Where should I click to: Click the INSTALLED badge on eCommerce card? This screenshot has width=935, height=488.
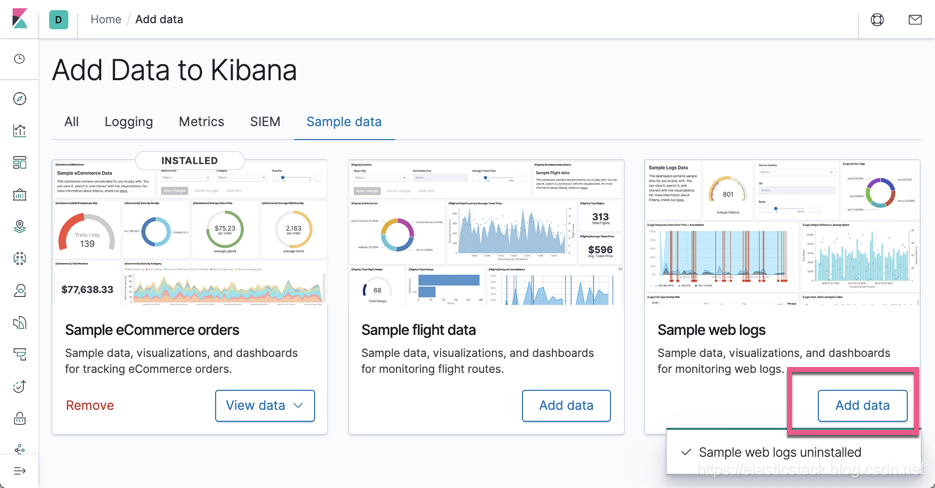[190, 160]
